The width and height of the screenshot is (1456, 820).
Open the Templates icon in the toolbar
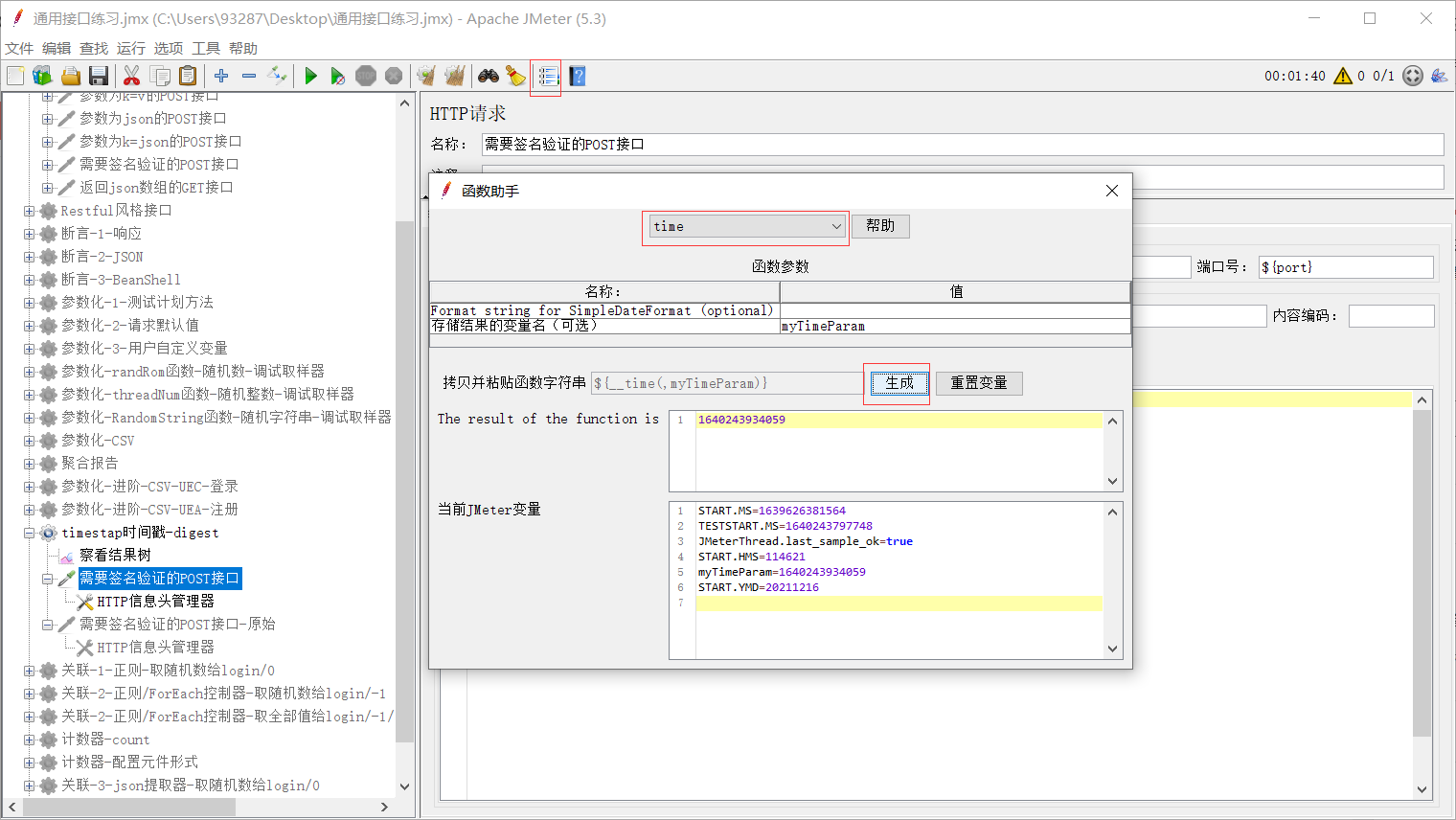(x=42, y=76)
